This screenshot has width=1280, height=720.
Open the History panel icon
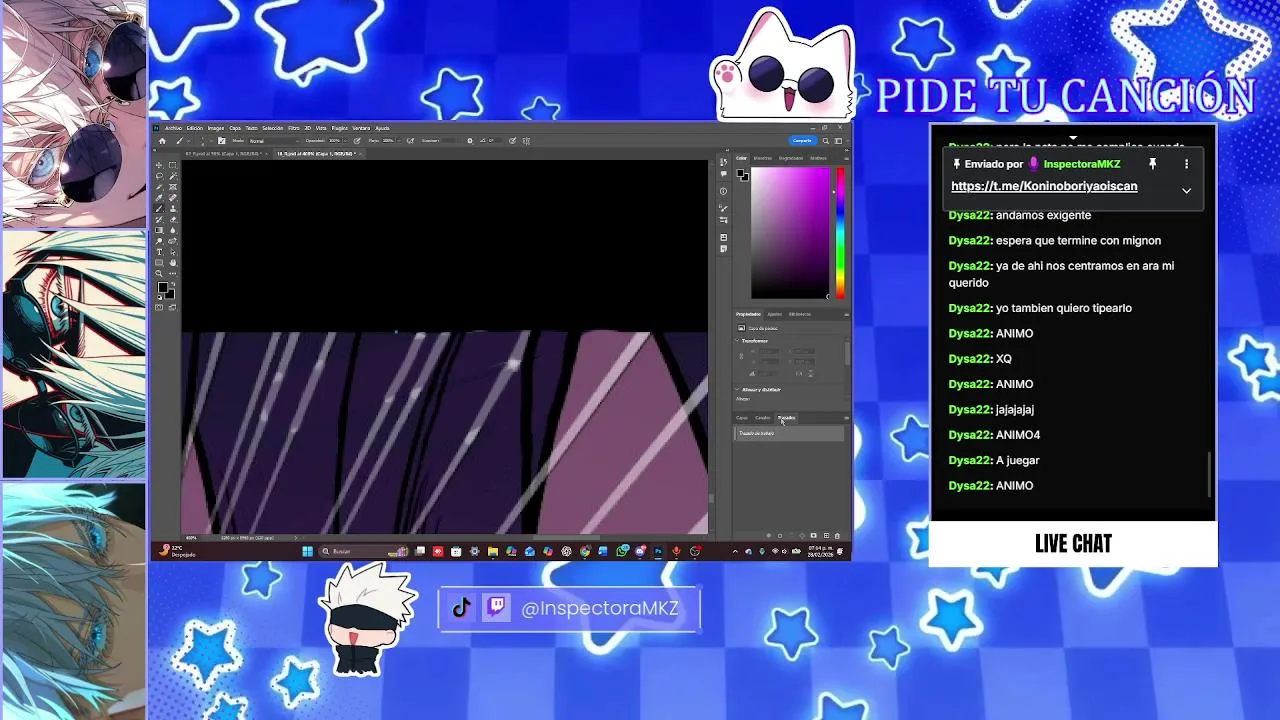click(x=723, y=162)
